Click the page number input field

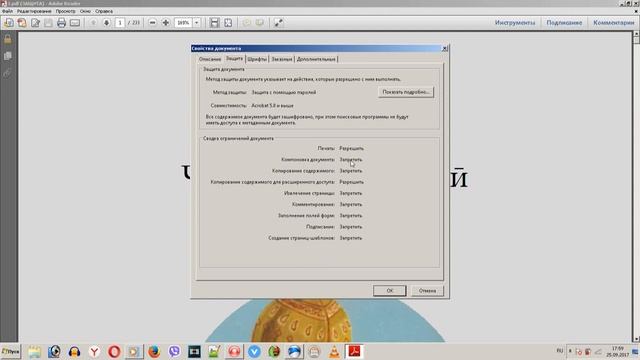point(120,23)
